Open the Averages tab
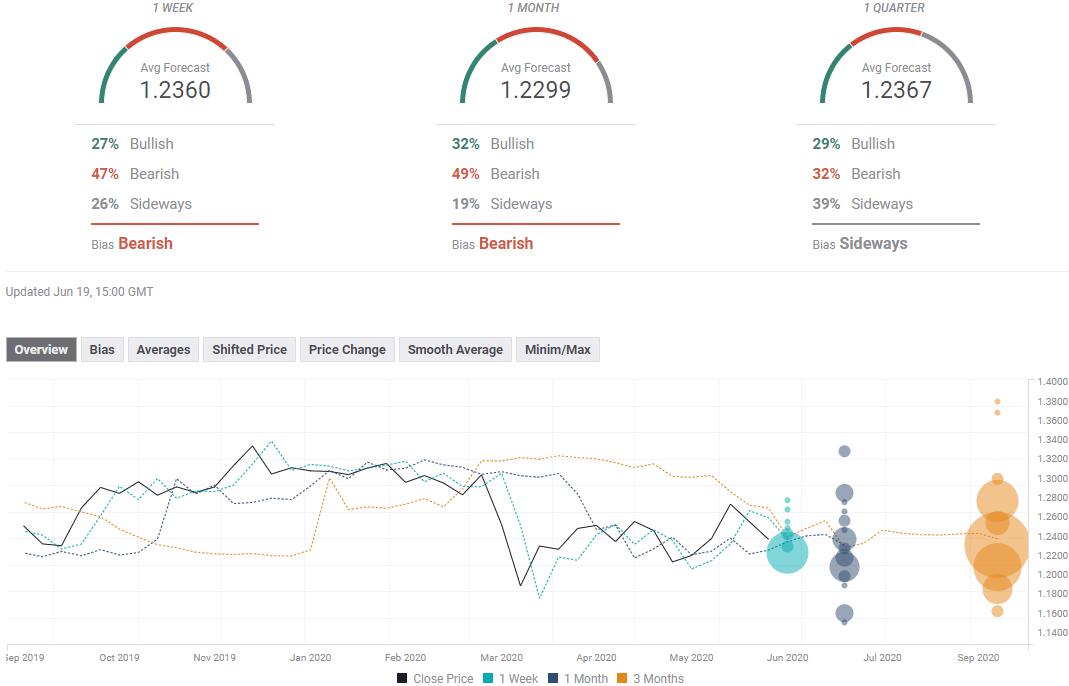Screen dimensions: 1069x686 (x=164, y=350)
